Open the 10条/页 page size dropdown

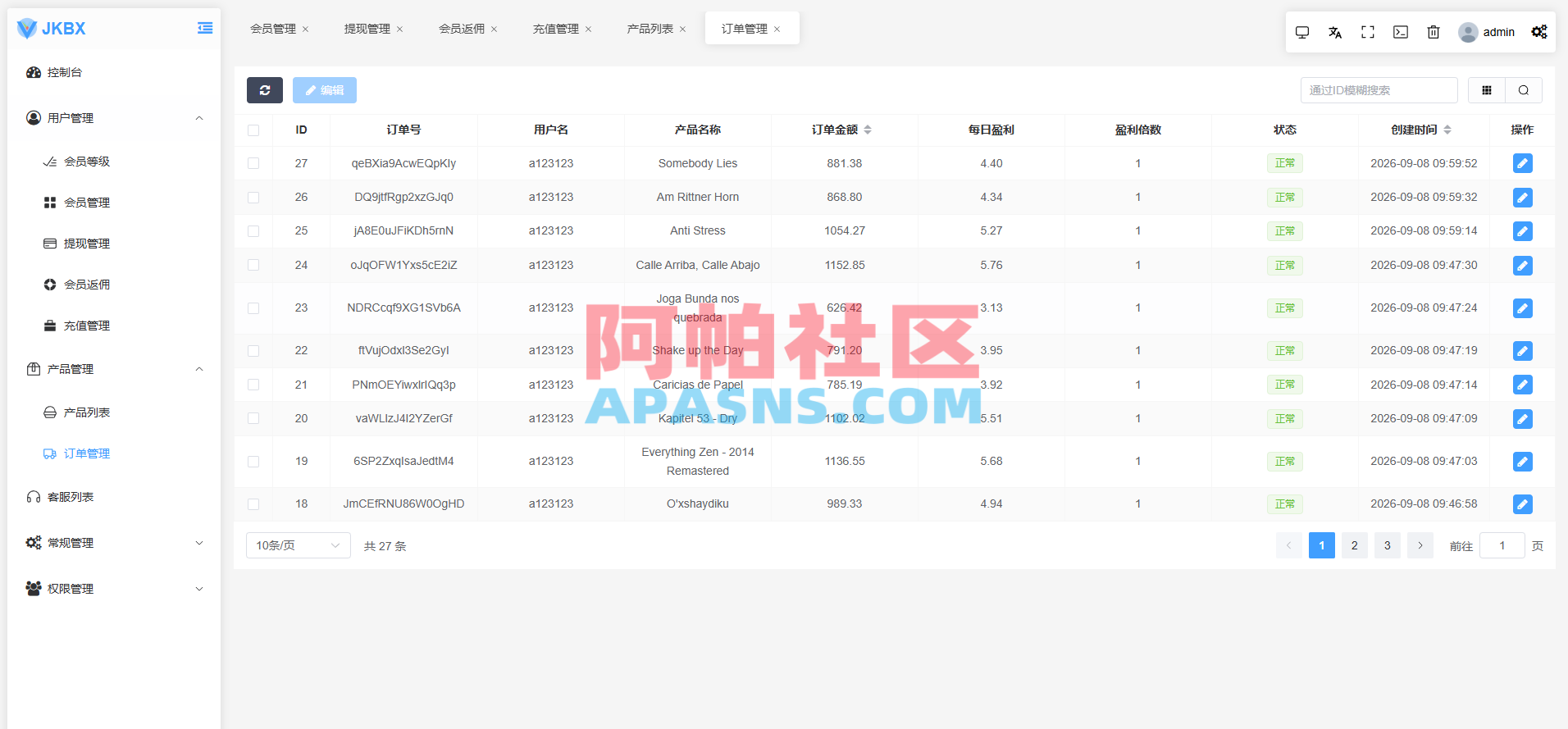tap(299, 545)
